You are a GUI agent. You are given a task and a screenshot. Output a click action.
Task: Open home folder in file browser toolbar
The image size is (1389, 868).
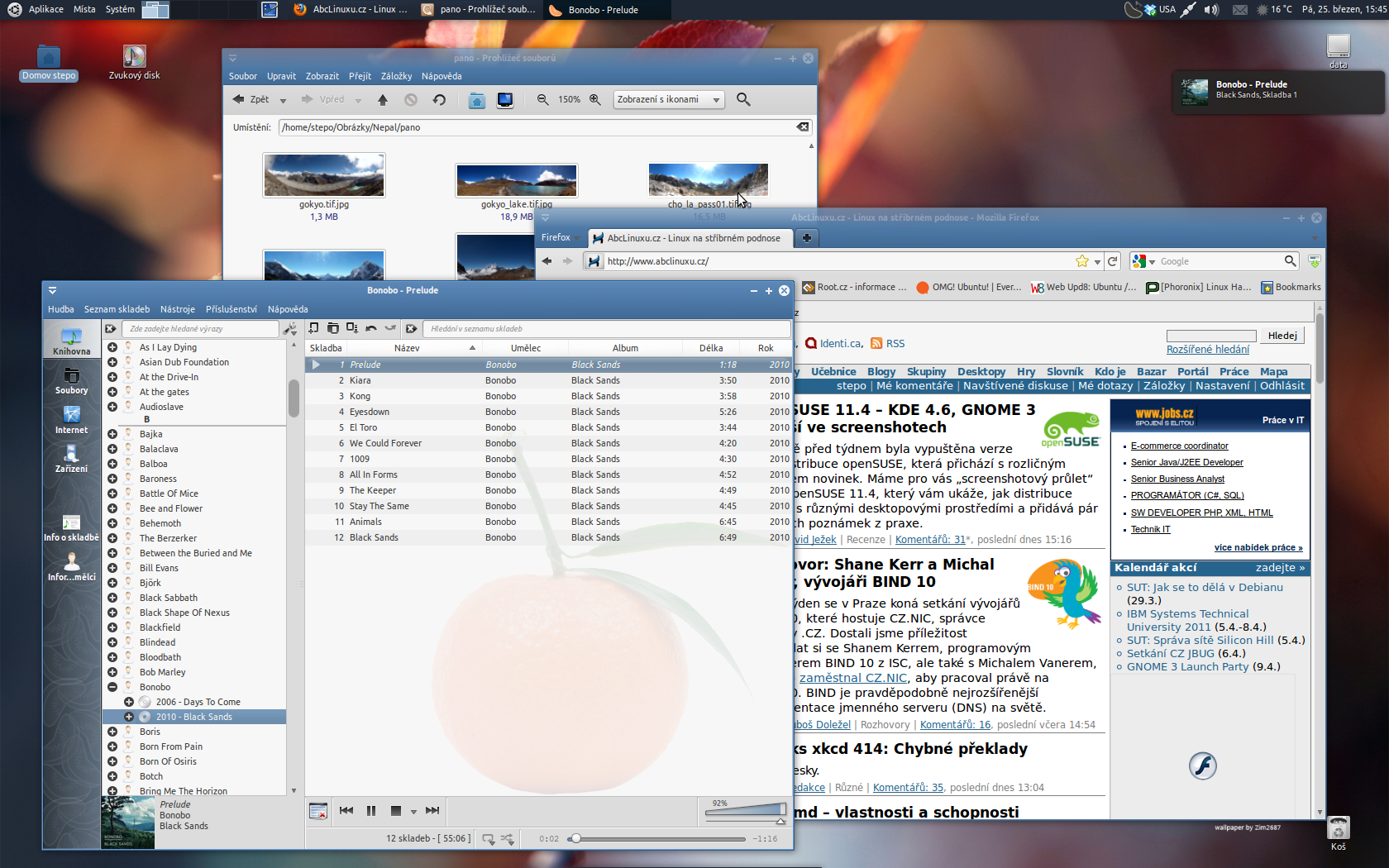coord(477,100)
